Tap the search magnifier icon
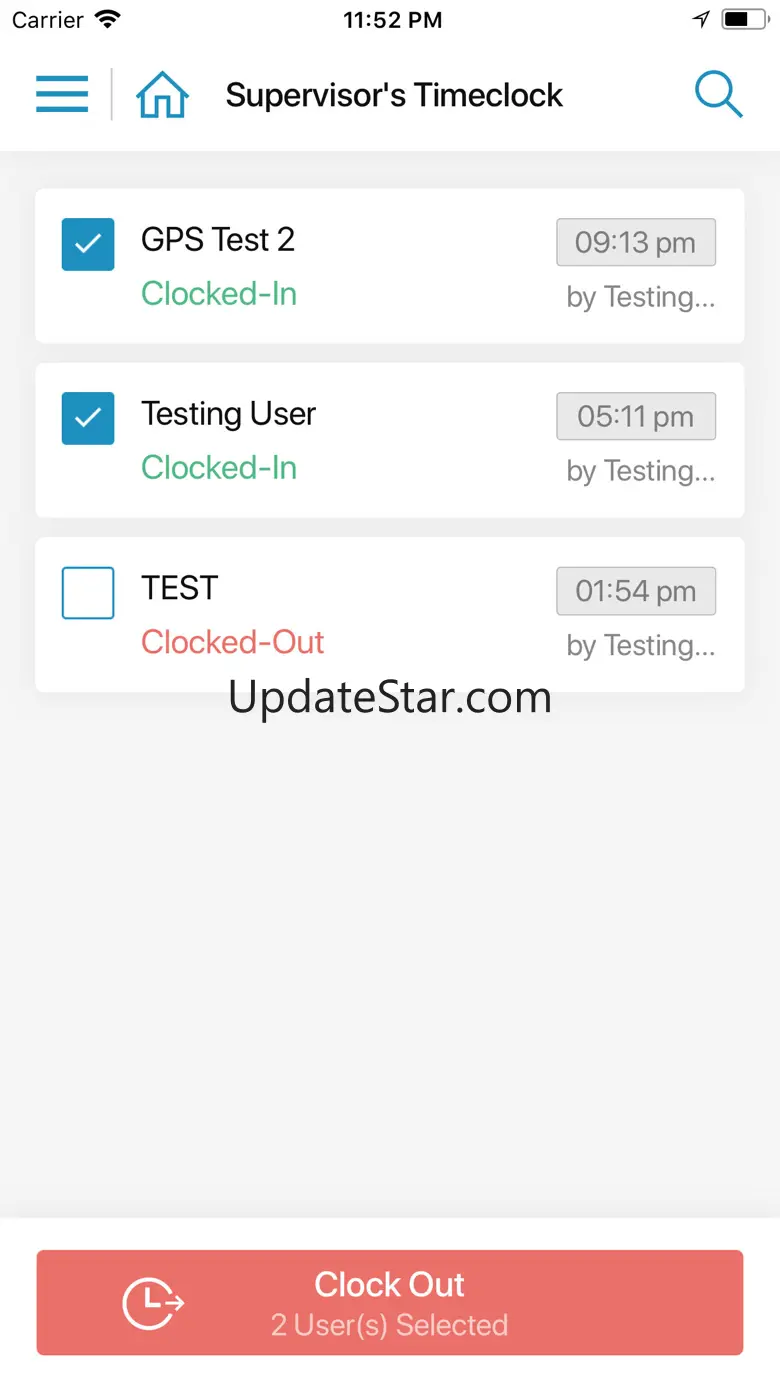Viewport: 780px width, 1387px height. tap(718, 96)
